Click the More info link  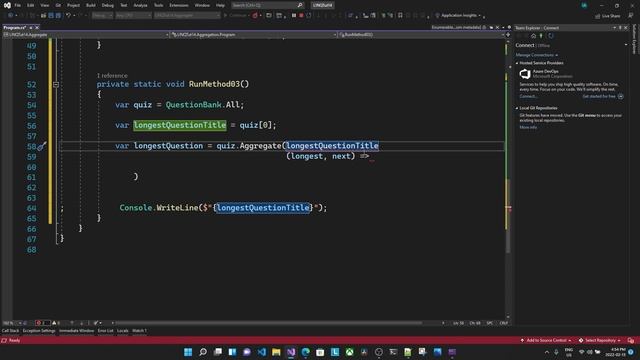[528, 127]
